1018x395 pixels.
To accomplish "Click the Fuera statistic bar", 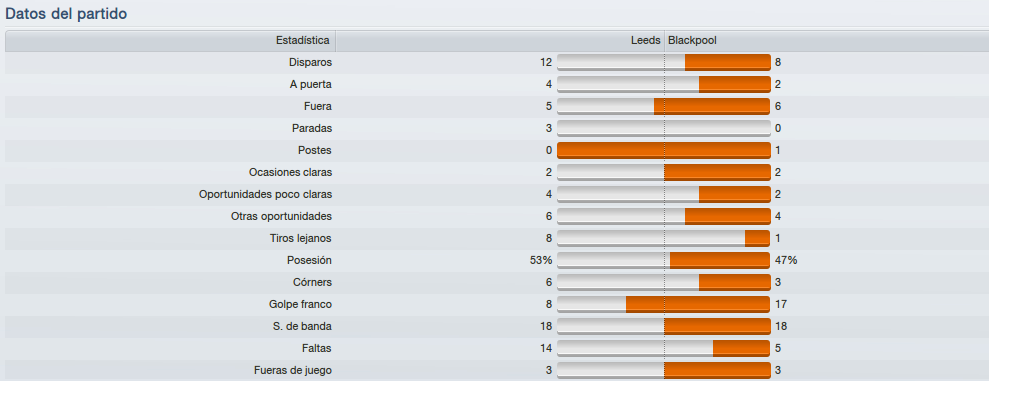I will tap(664, 107).
